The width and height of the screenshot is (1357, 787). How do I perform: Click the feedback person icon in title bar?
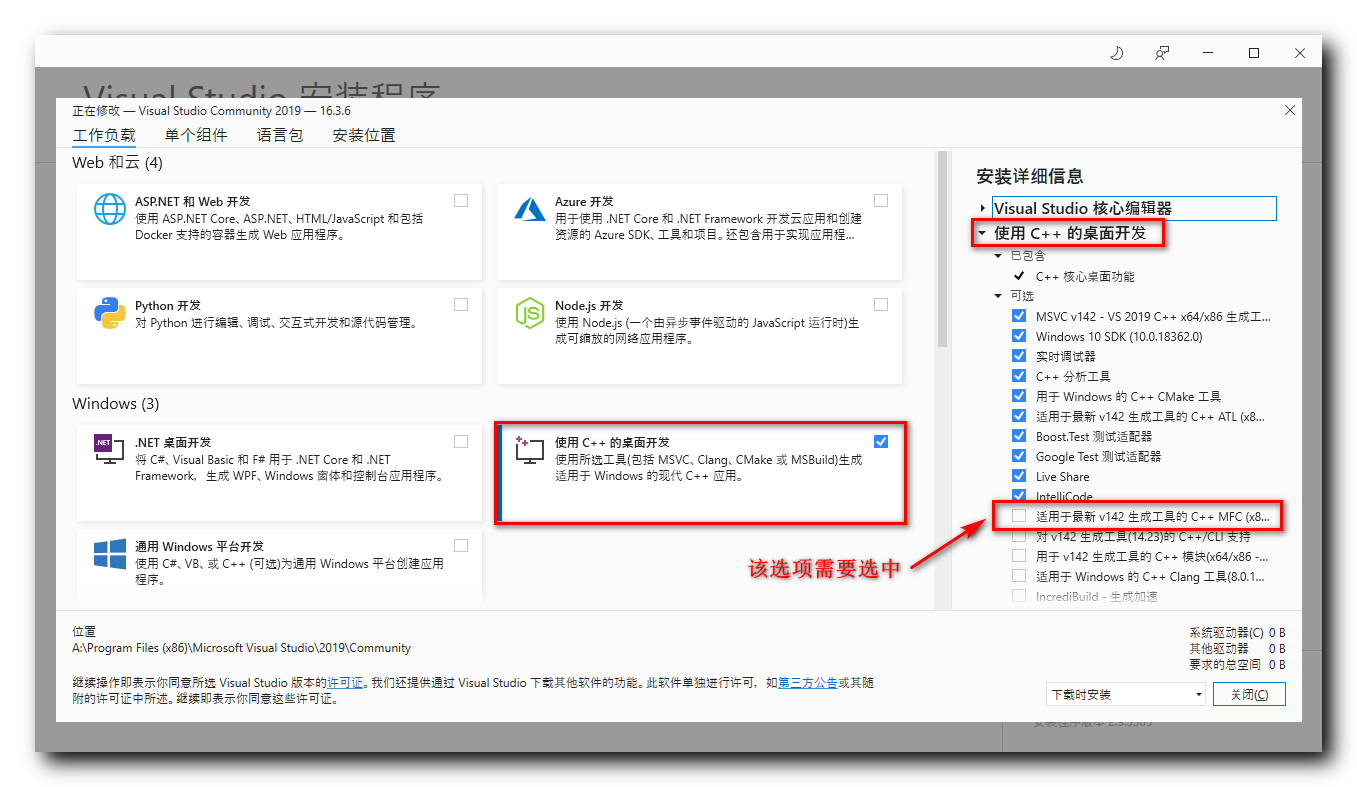(x=1162, y=53)
